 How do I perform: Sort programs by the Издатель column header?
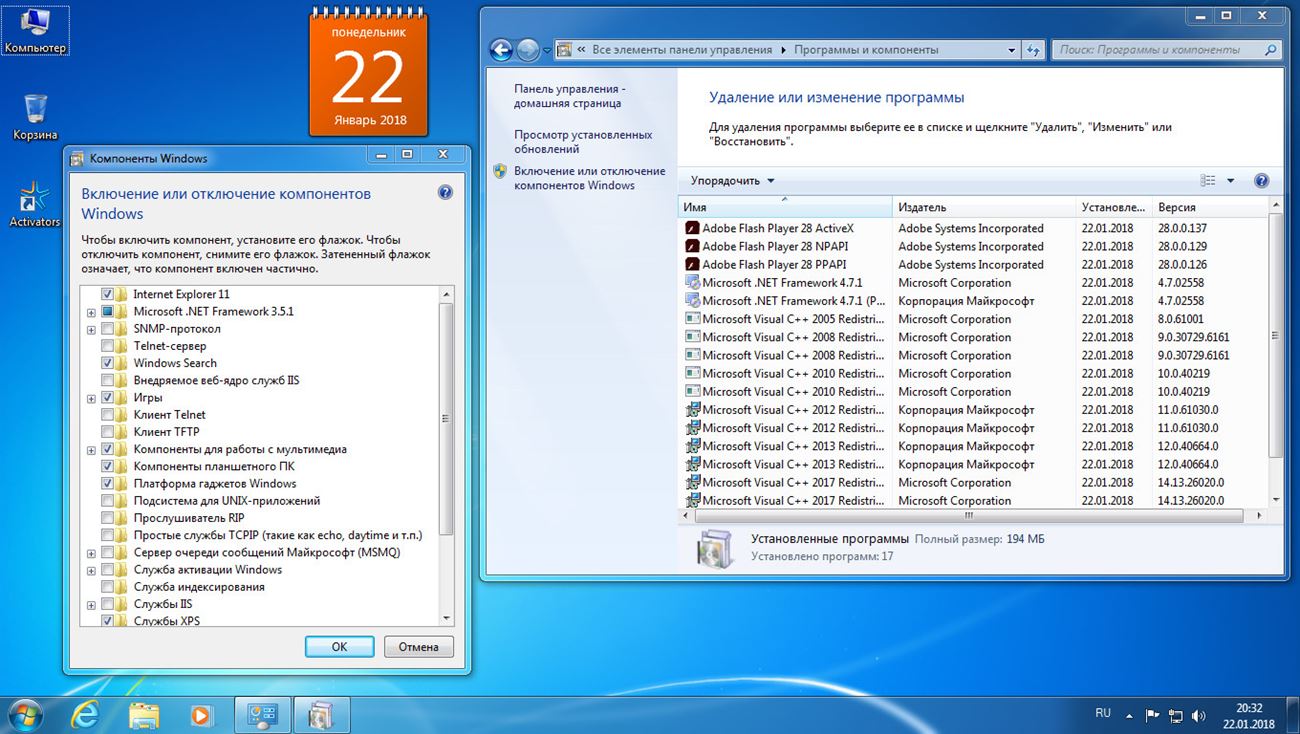click(x=984, y=207)
